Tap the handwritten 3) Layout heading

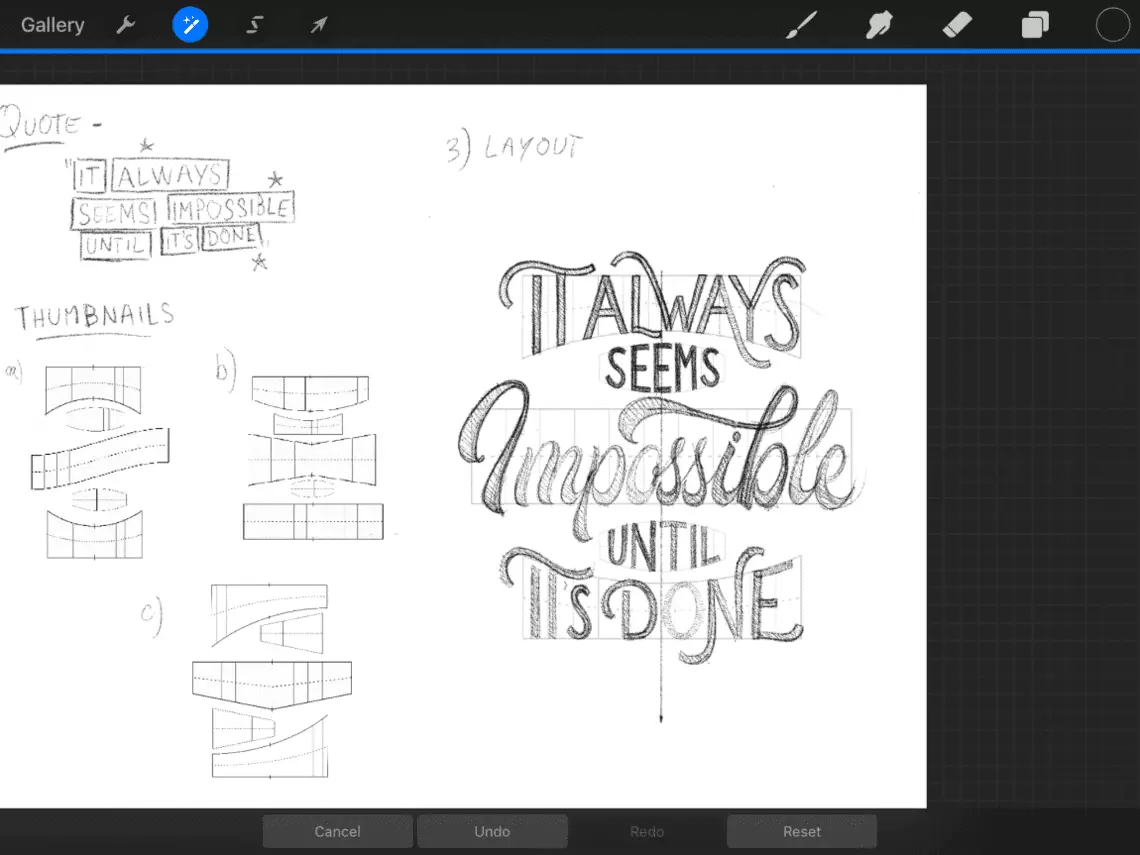(x=514, y=149)
